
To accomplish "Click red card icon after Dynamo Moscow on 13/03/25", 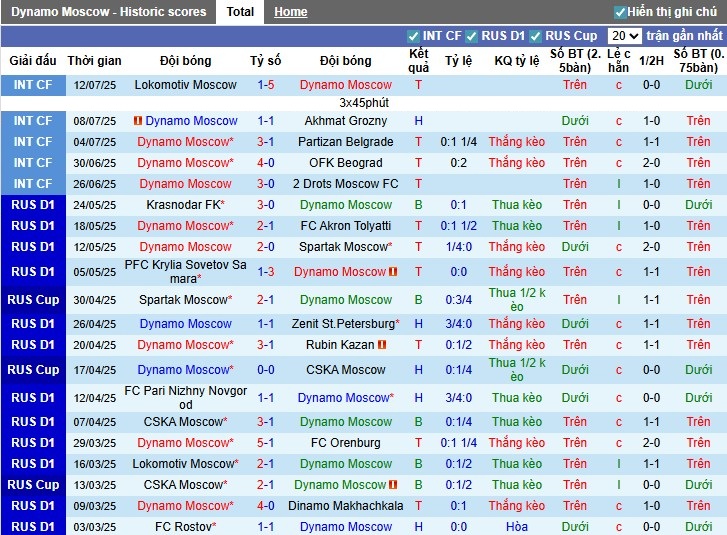I will 394,485.
